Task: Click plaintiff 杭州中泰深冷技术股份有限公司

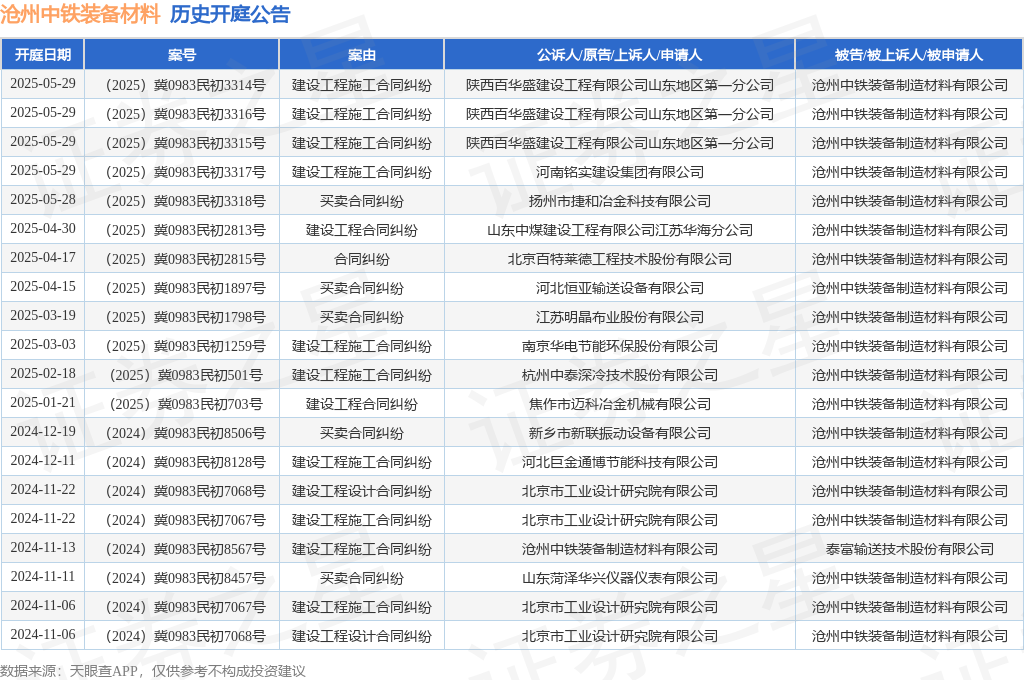Action: (620, 375)
